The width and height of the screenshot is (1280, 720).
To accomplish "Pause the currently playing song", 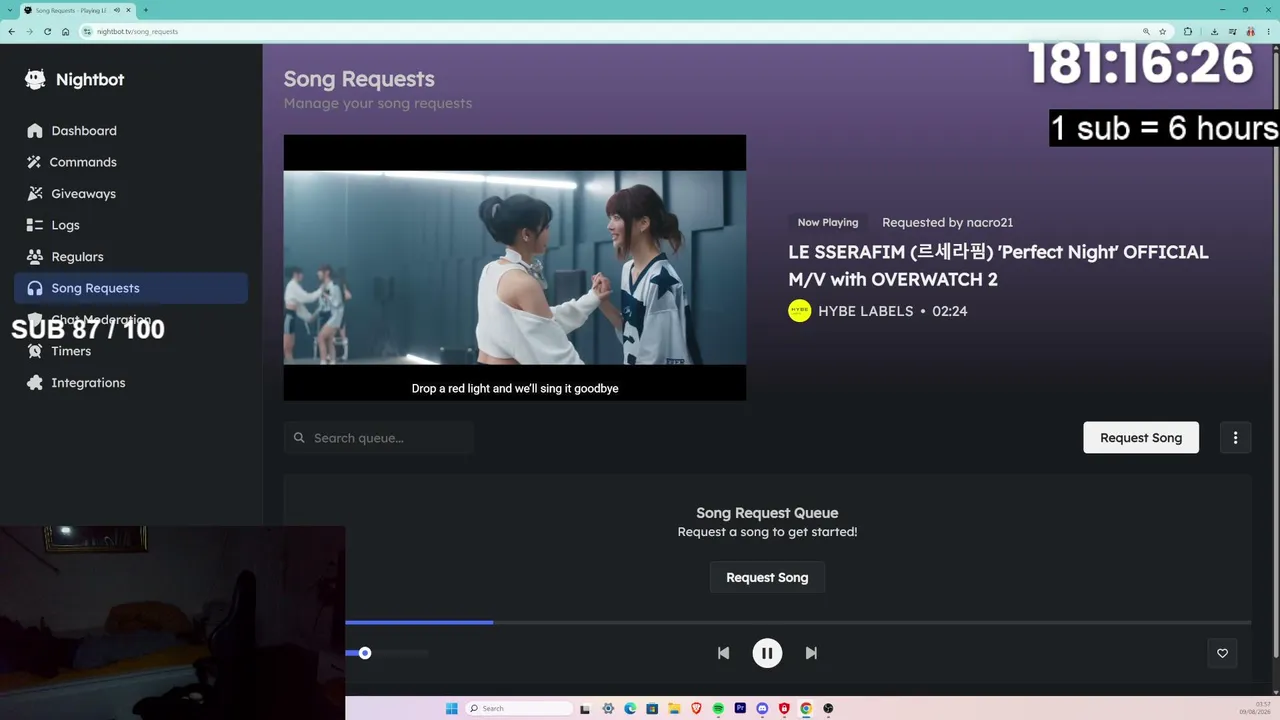I will [767, 653].
